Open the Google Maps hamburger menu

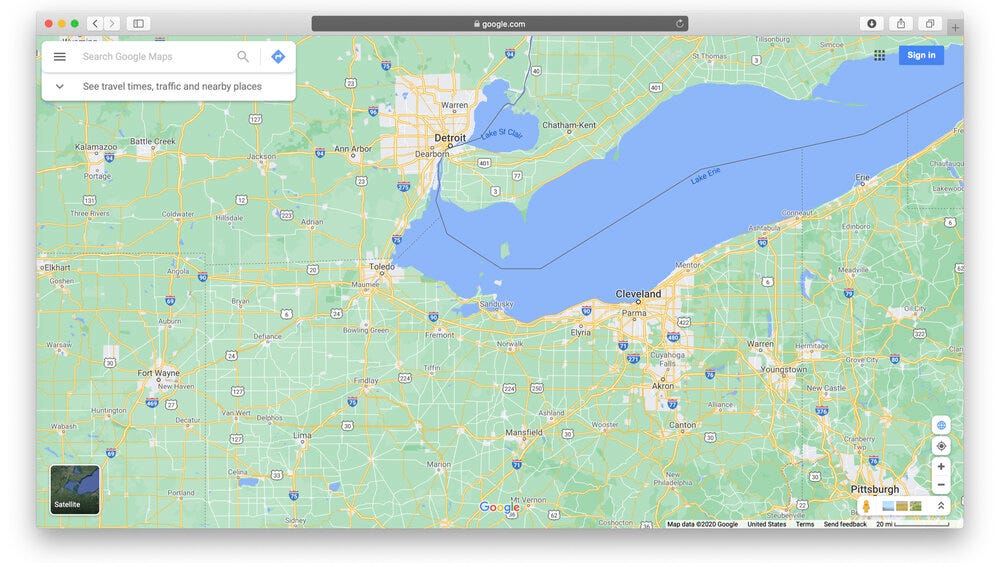(59, 57)
